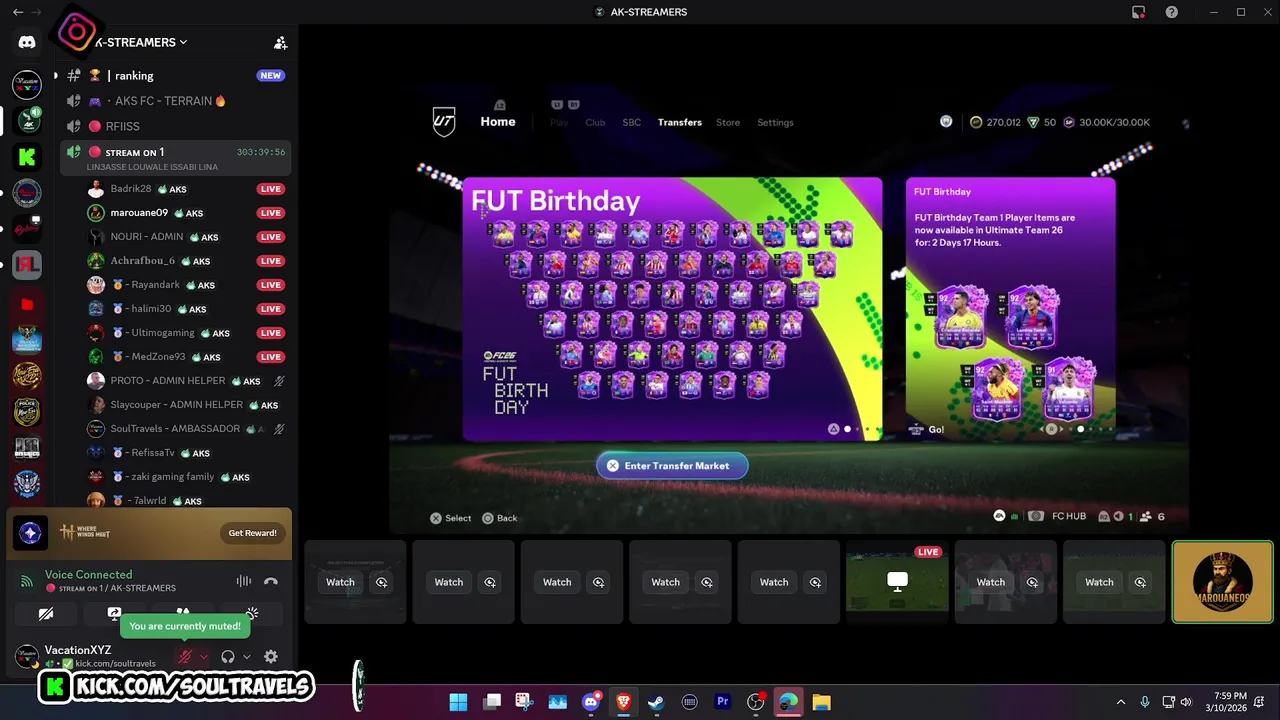Open Task View on the taskbar
This screenshot has height=720, width=1280.
(x=491, y=702)
